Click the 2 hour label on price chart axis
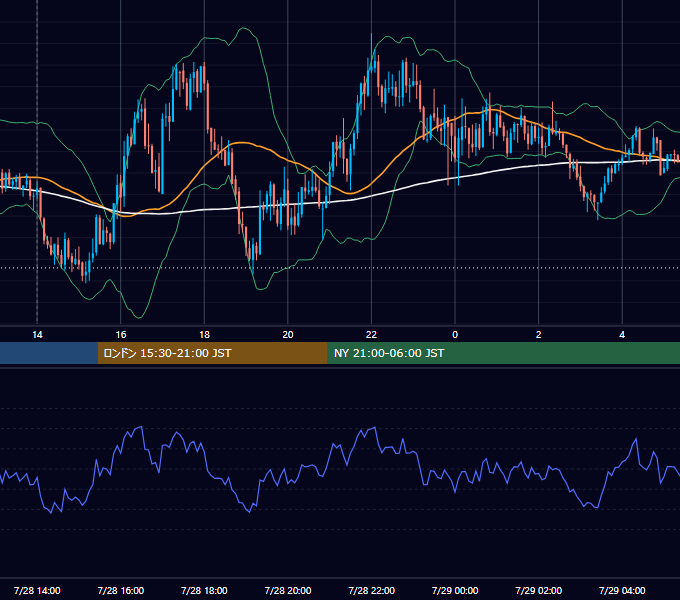This screenshot has width=680, height=600. point(539,335)
